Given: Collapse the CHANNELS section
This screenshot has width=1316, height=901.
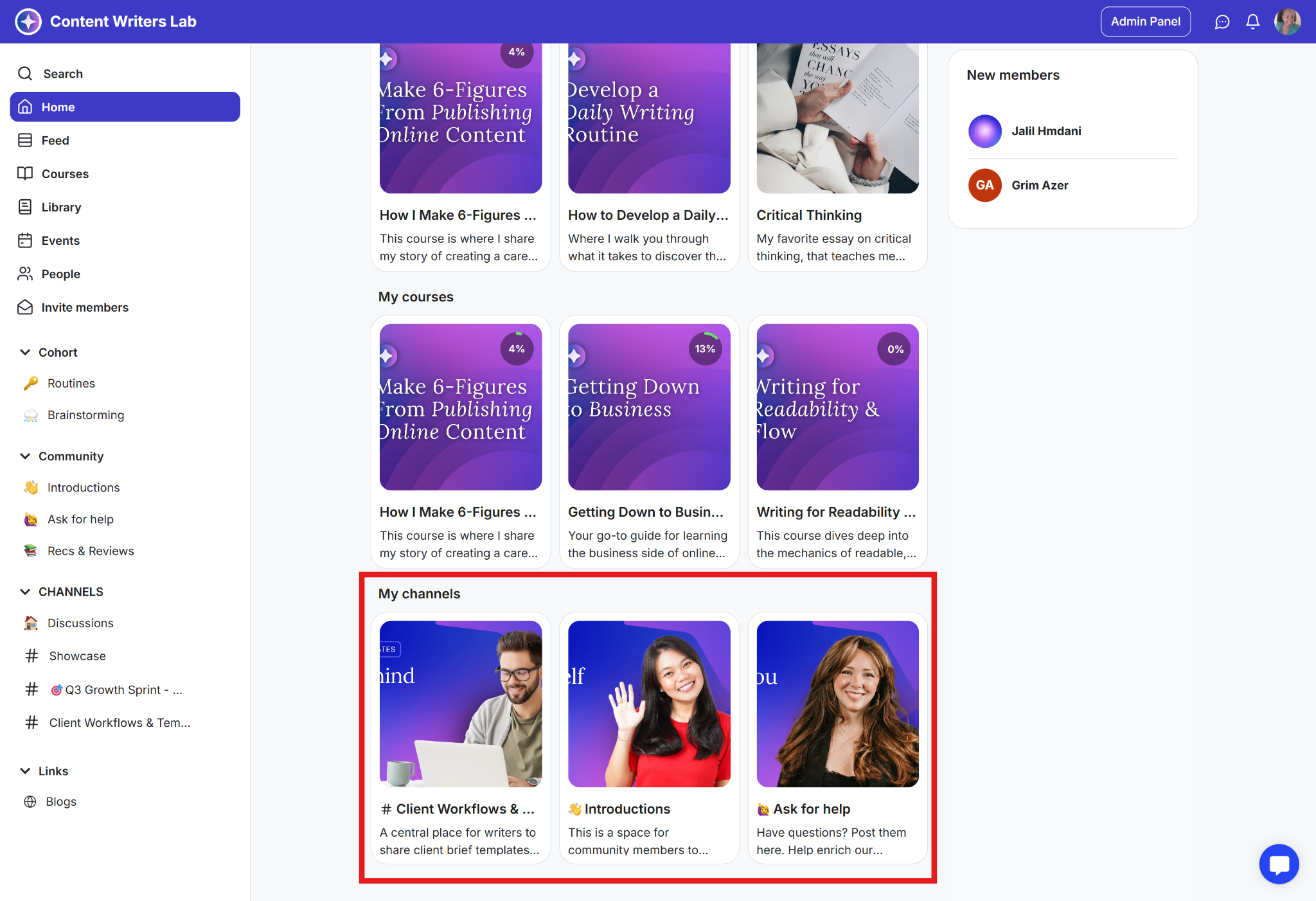Looking at the screenshot, I should click(25, 591).
